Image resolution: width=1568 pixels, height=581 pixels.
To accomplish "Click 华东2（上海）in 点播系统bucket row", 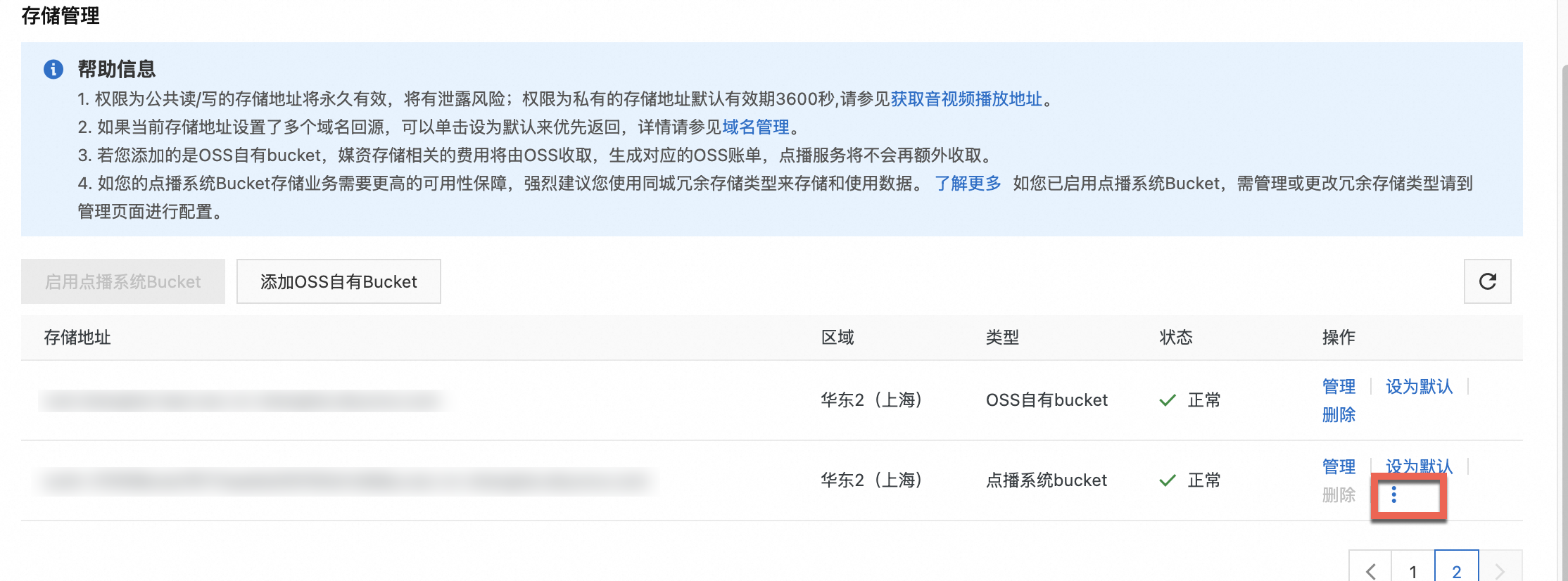I will pyautogui.click(x=871, y=480).
